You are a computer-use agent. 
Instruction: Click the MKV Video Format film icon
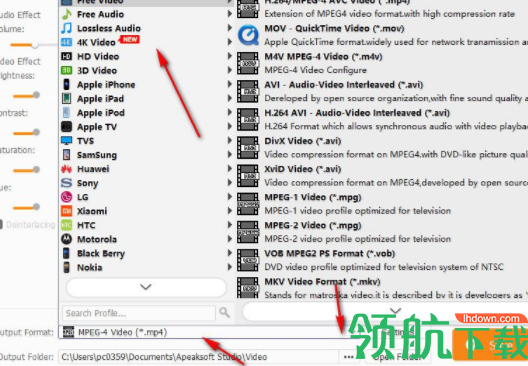coord(248,288)
